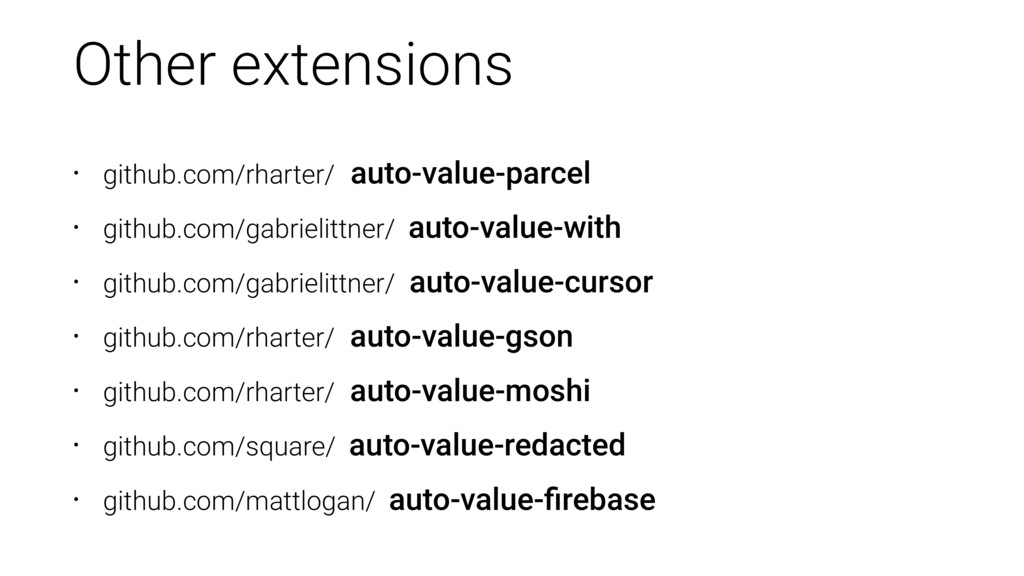The image size is (1024, 576).
Task: Click github.com/rharter/ before auto-value-gson
Action: (218, 338)
